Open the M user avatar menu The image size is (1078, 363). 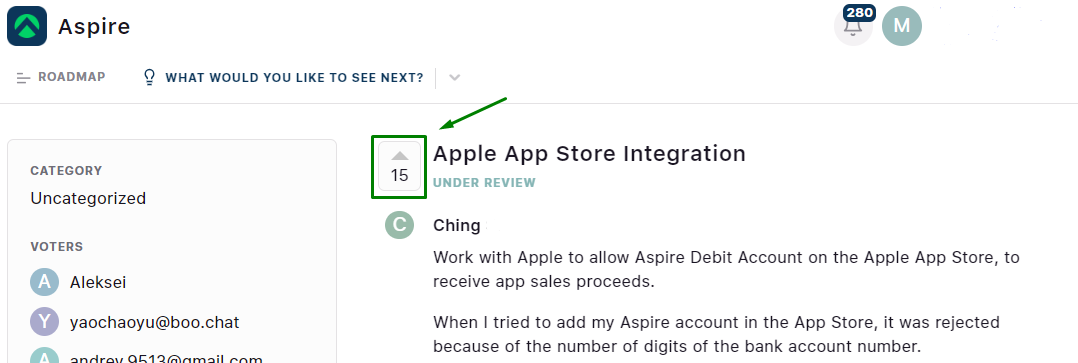coord(901,26)
